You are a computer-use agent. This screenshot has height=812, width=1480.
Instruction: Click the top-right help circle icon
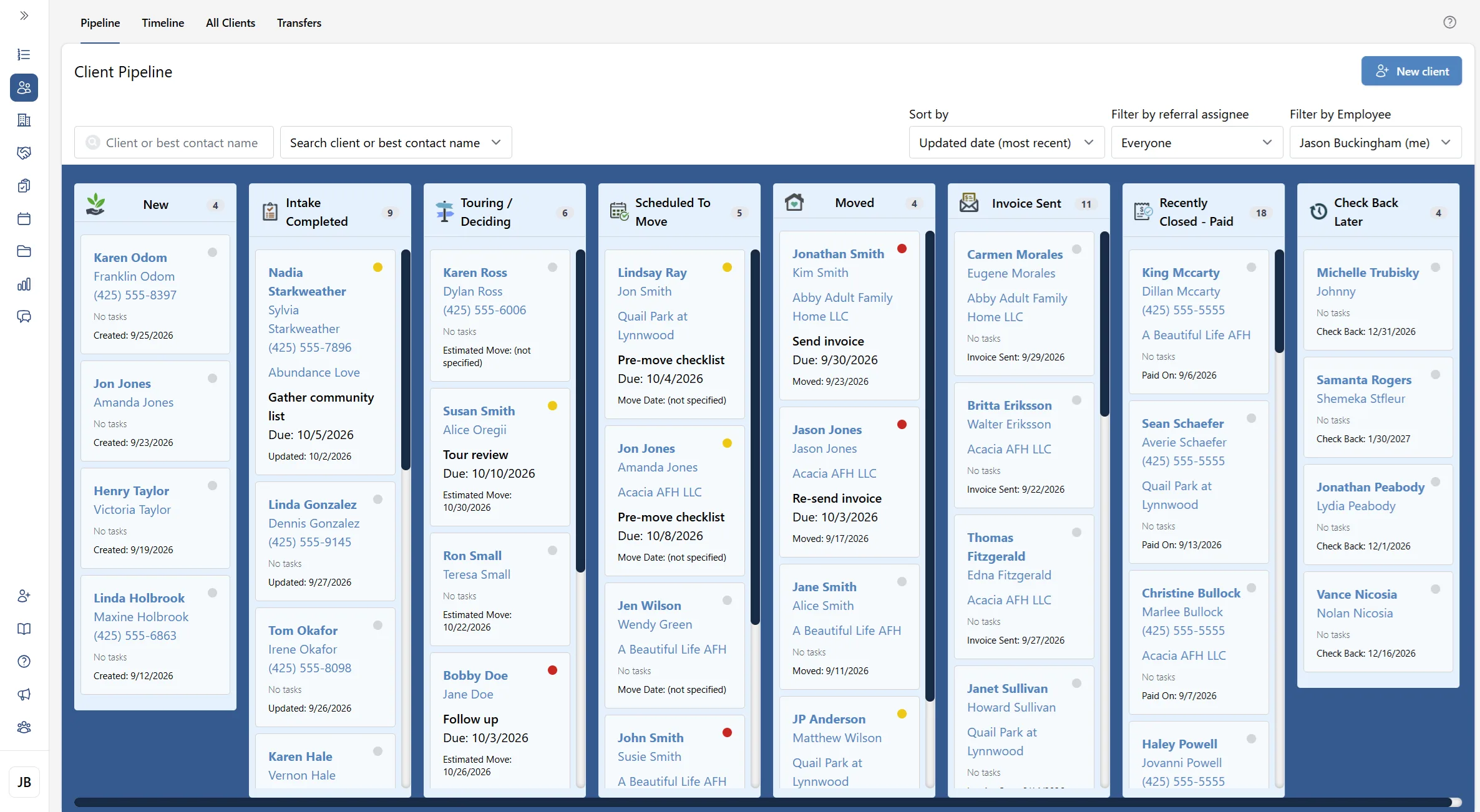[x=1449, y=22]
